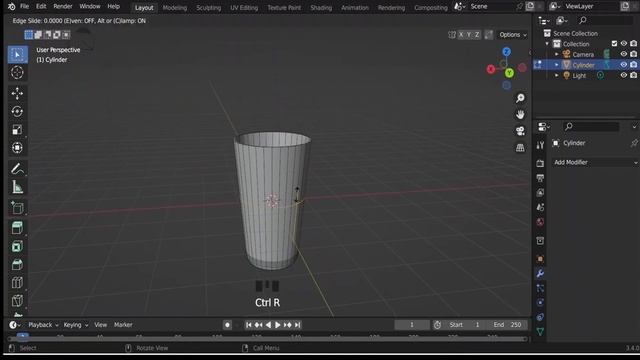Click the End frame 250 field
This screenshot has width=640, height=360.
(x=507, y=325)
